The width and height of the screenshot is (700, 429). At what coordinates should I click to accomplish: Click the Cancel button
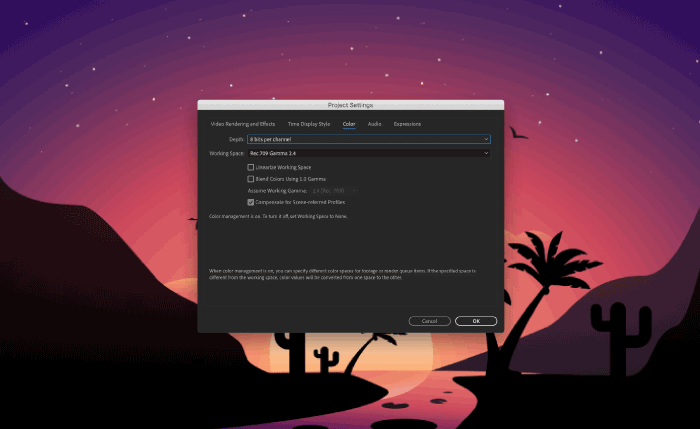coord(429,321)
